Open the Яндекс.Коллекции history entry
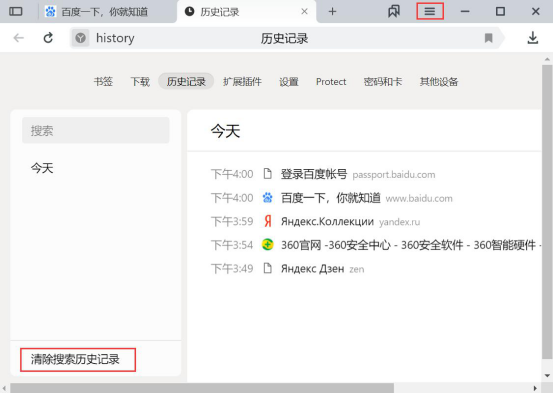553x393 pixels. [x=327, y=222]
